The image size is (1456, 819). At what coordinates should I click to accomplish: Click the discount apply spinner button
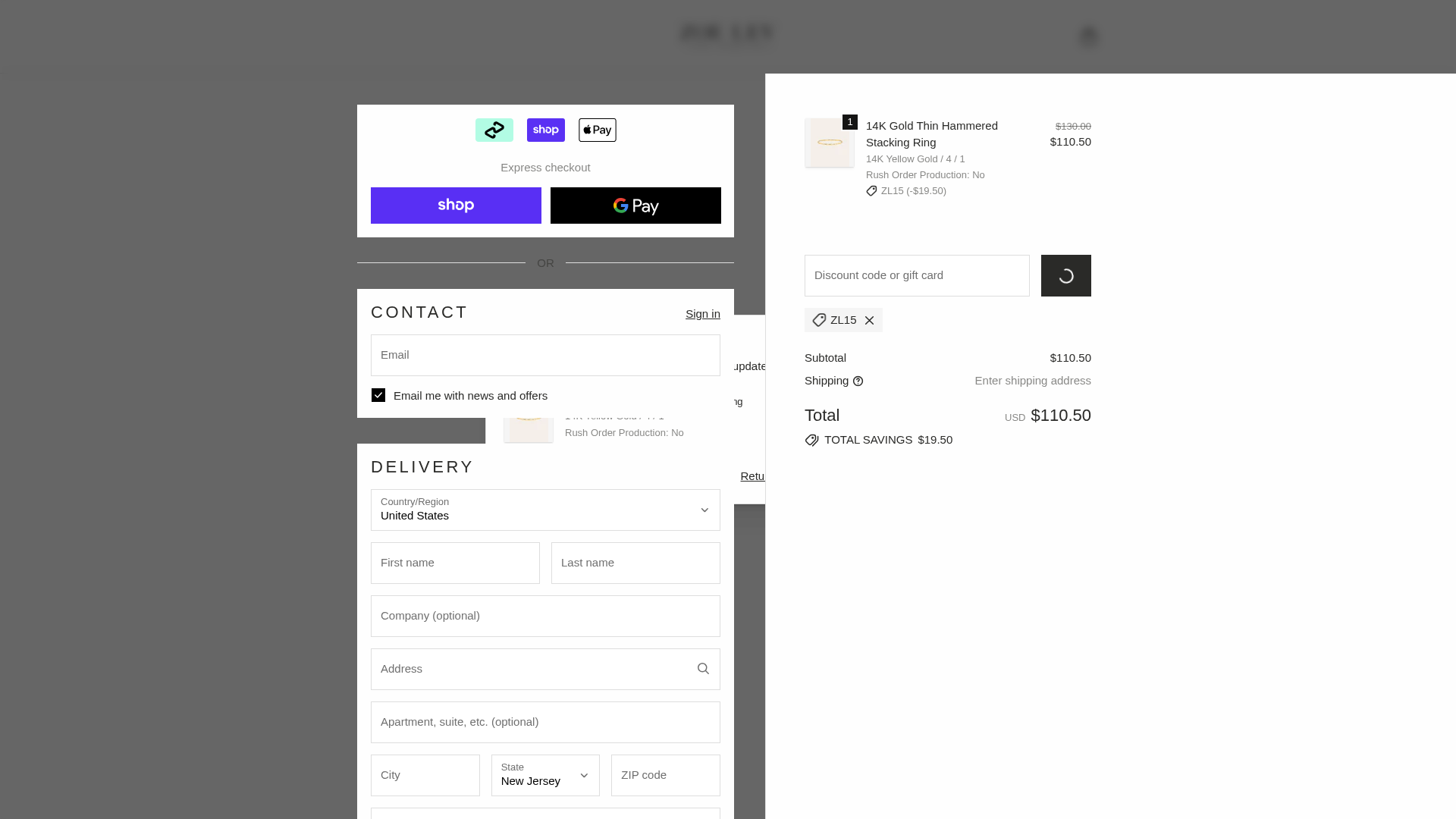[x=1065, y=276]
